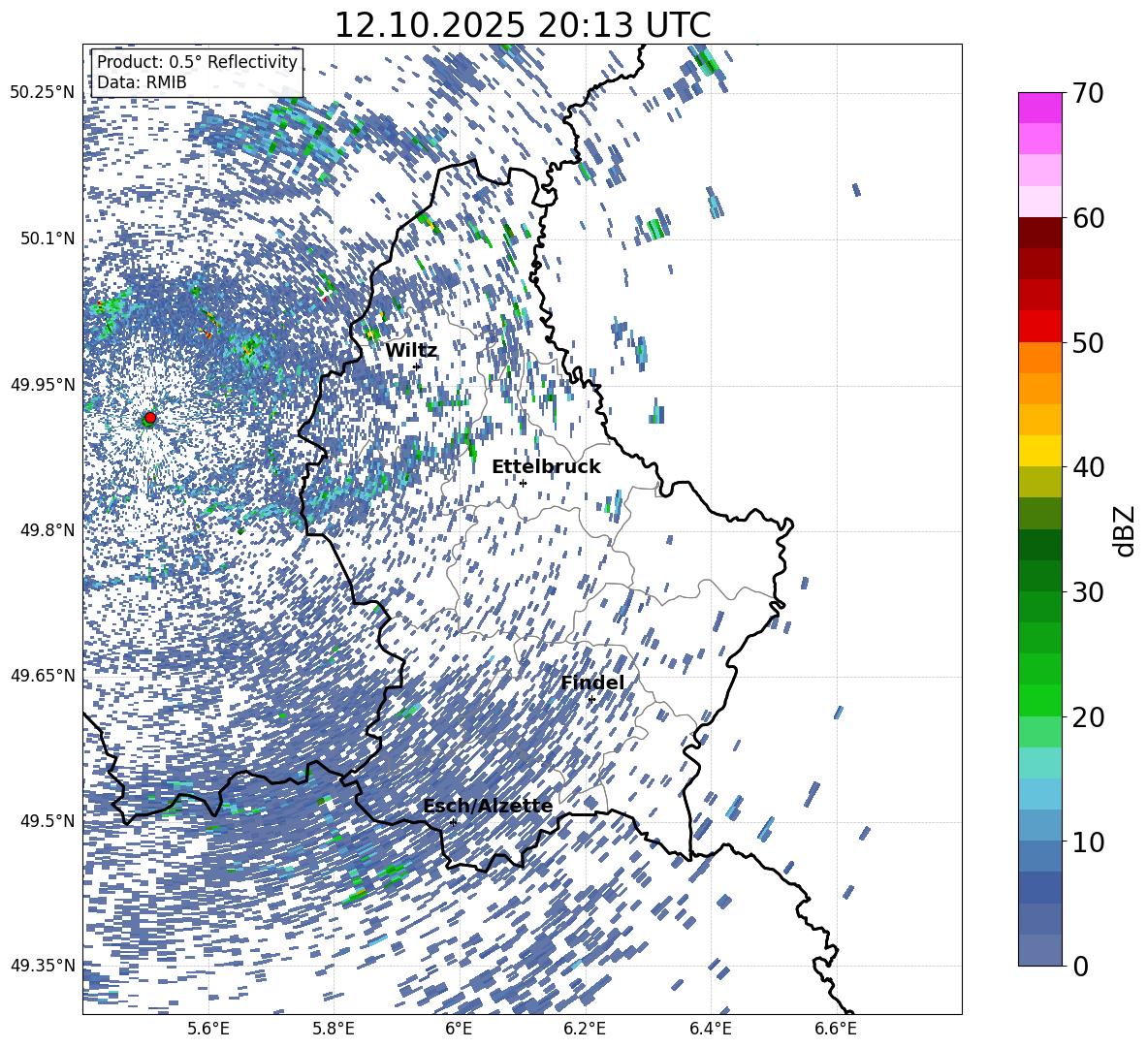Click the 49.95°N latitude label
This screenshot has height=1048, width=1148.
[x=42, y=384]
